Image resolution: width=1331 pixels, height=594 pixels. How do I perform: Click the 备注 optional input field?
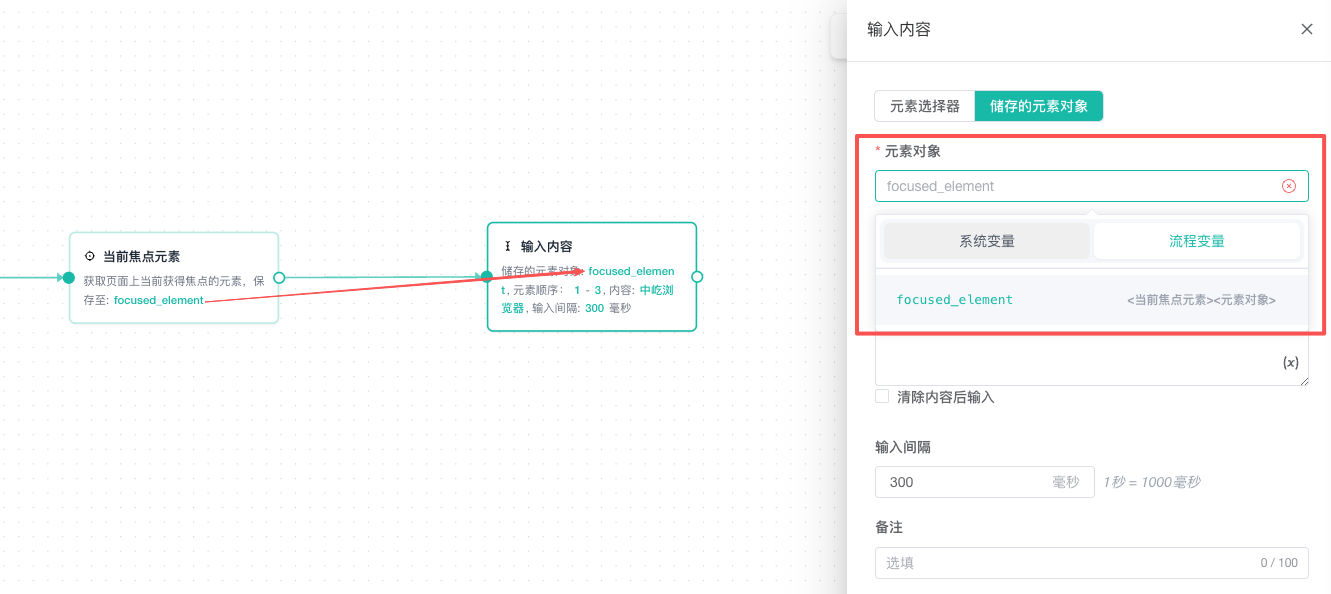pyautogui.click(x=1091, y=563)
